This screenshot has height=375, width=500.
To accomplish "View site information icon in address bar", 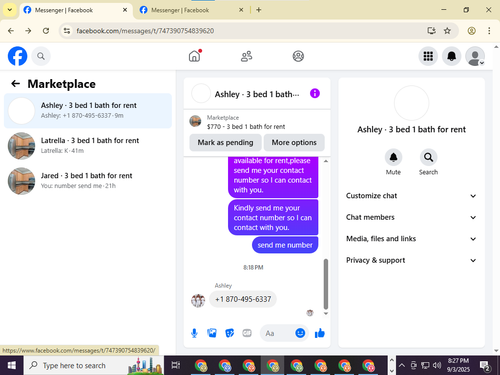I will (67, 31).
